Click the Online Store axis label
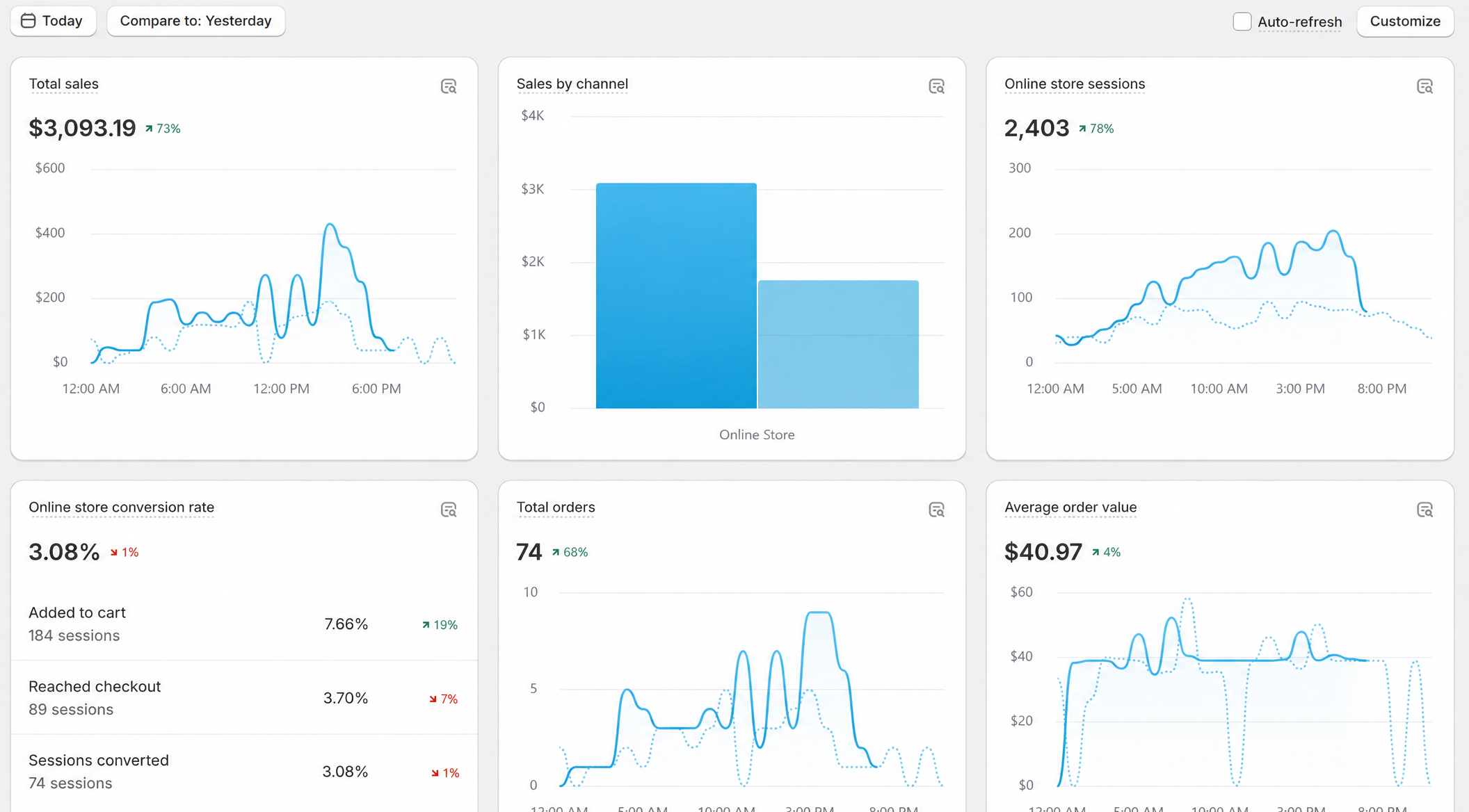1469x812 pixels. click(x=757, y=435)
